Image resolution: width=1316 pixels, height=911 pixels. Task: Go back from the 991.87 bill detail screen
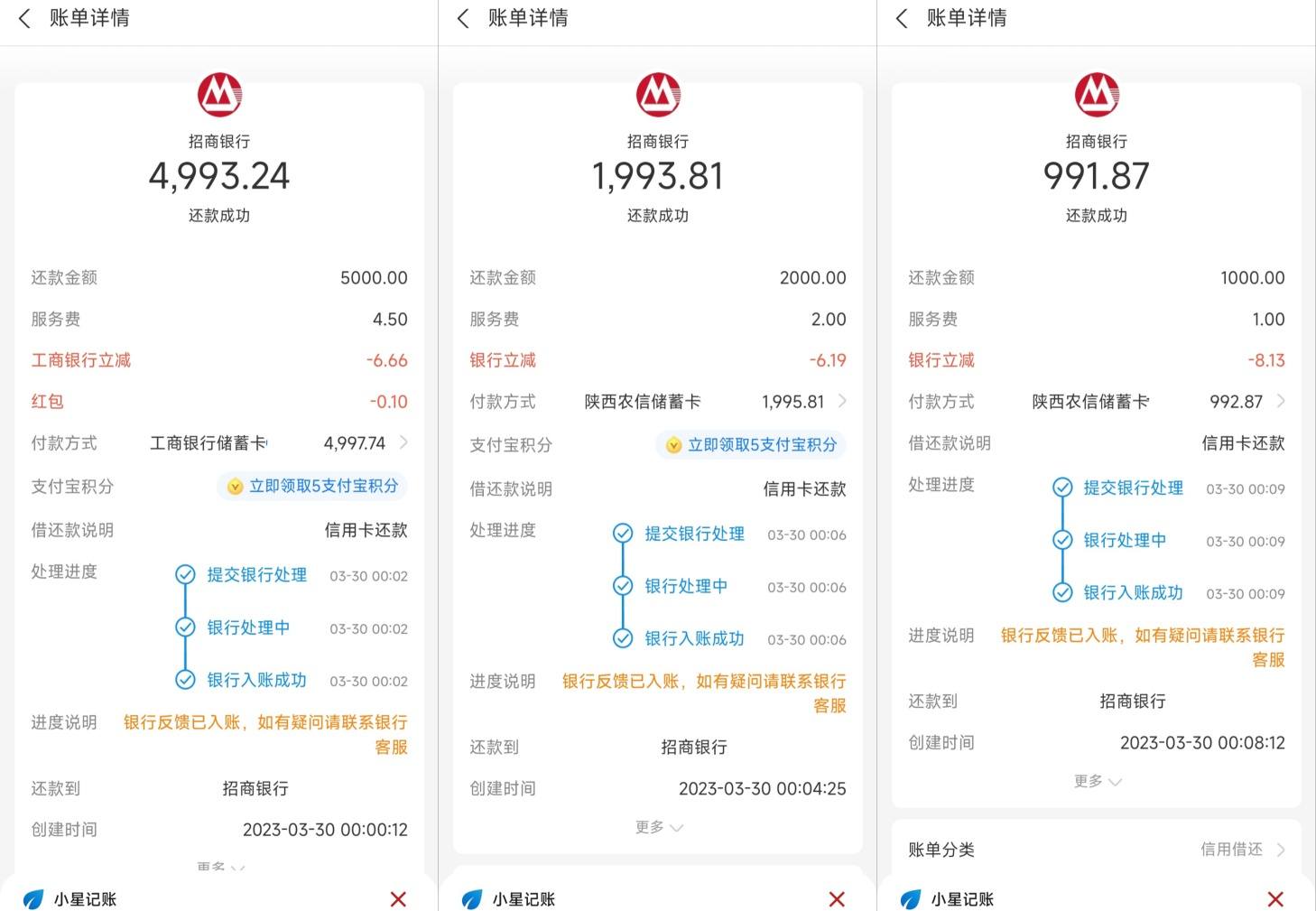point(902,19)
